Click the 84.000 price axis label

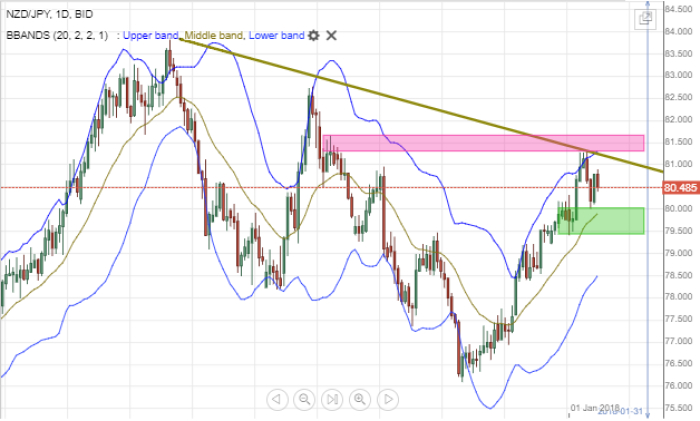678,31
